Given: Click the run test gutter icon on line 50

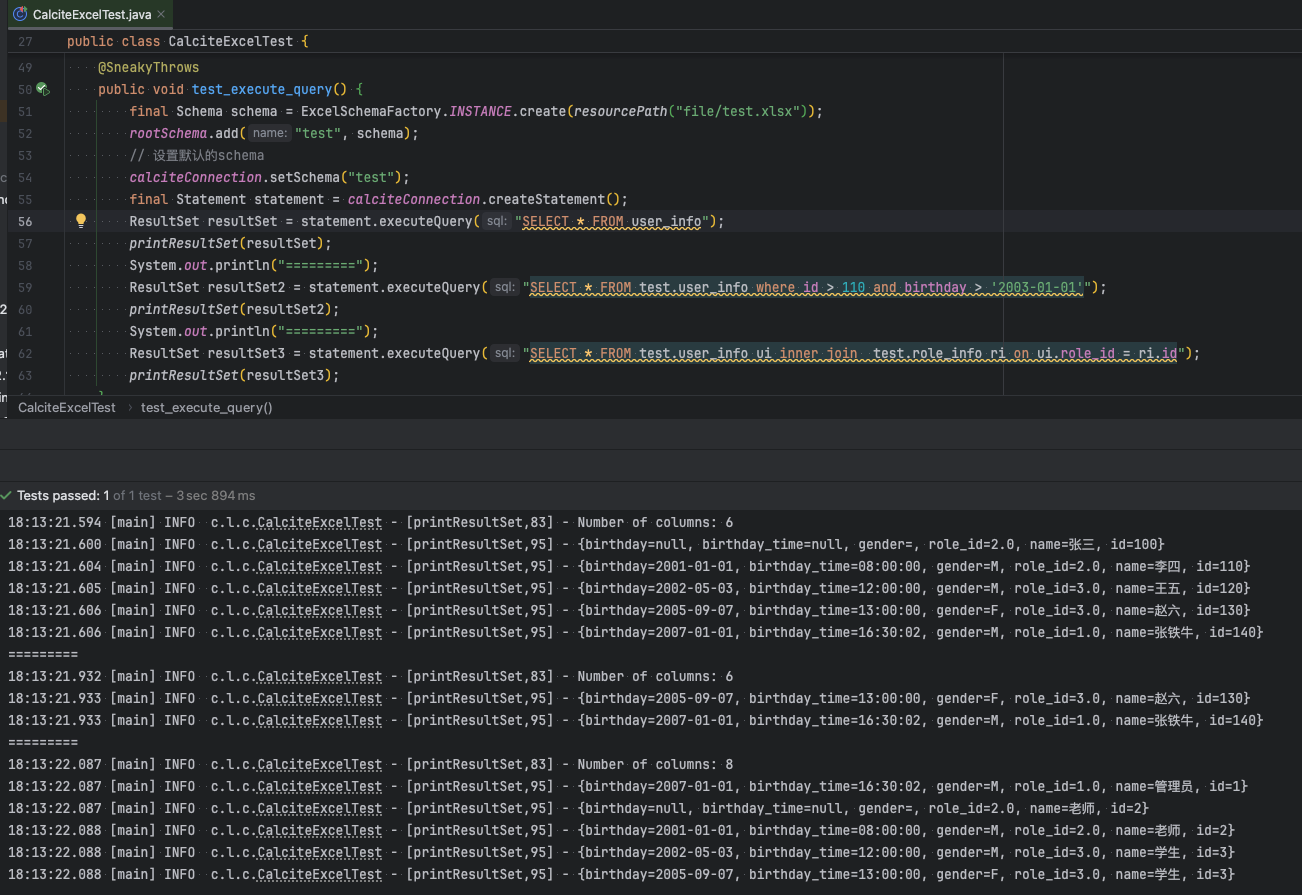Looking at the screenshot, I should point(42,89).
